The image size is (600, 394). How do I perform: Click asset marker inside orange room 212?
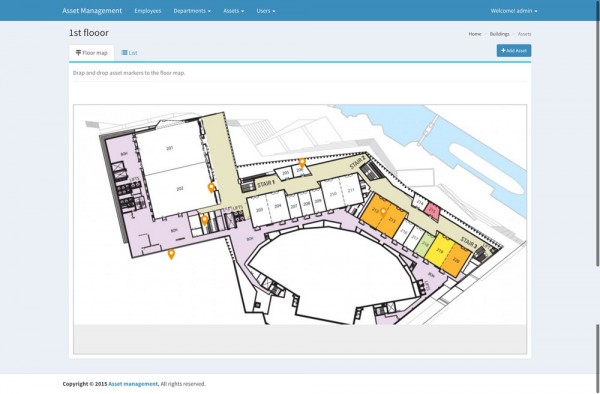pyautogui.click(x=383, y=212)
